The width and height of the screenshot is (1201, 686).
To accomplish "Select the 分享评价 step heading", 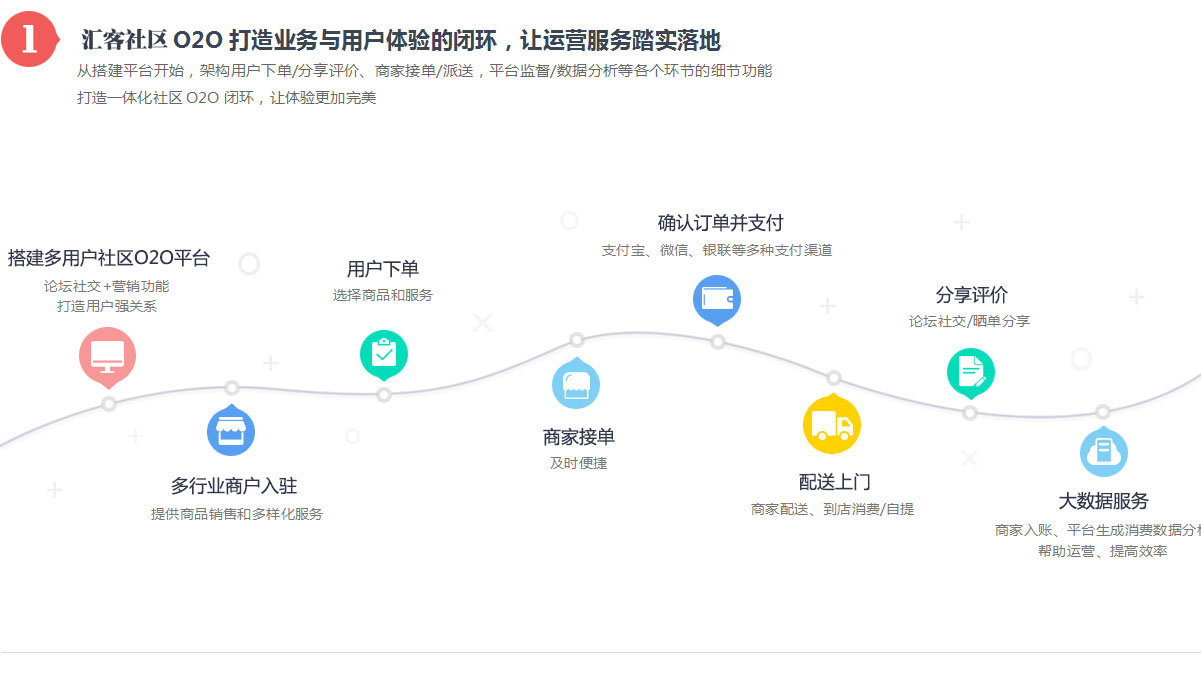I will (x=971, y=295).
